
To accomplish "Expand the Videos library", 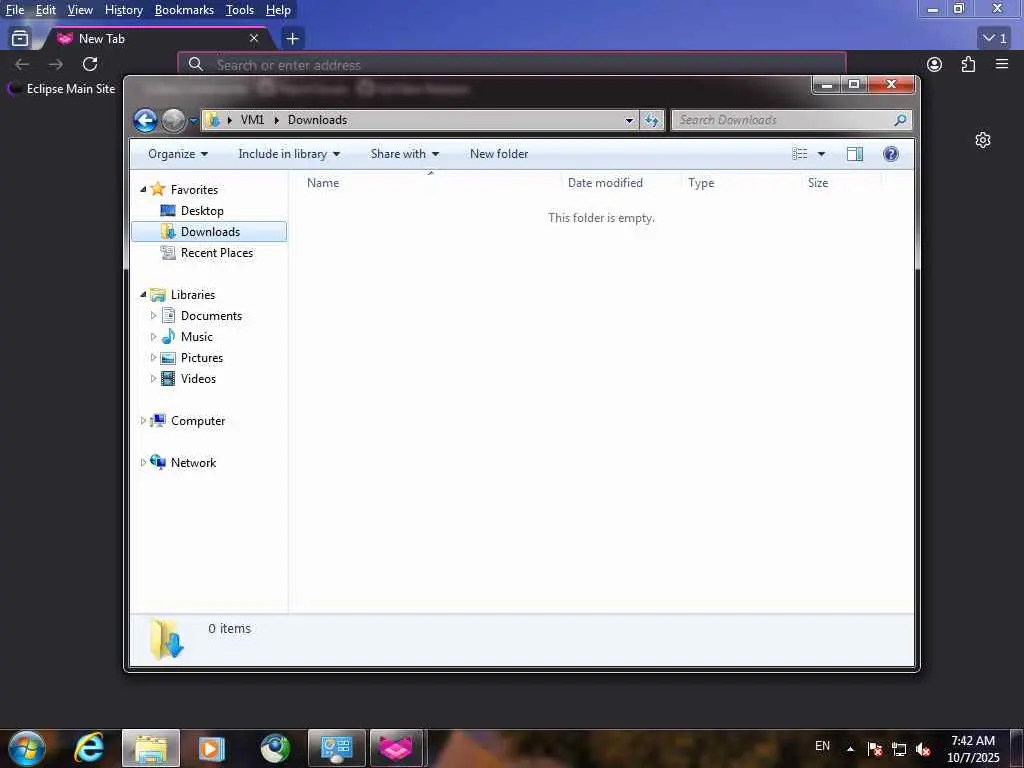I will click(153, 379).
